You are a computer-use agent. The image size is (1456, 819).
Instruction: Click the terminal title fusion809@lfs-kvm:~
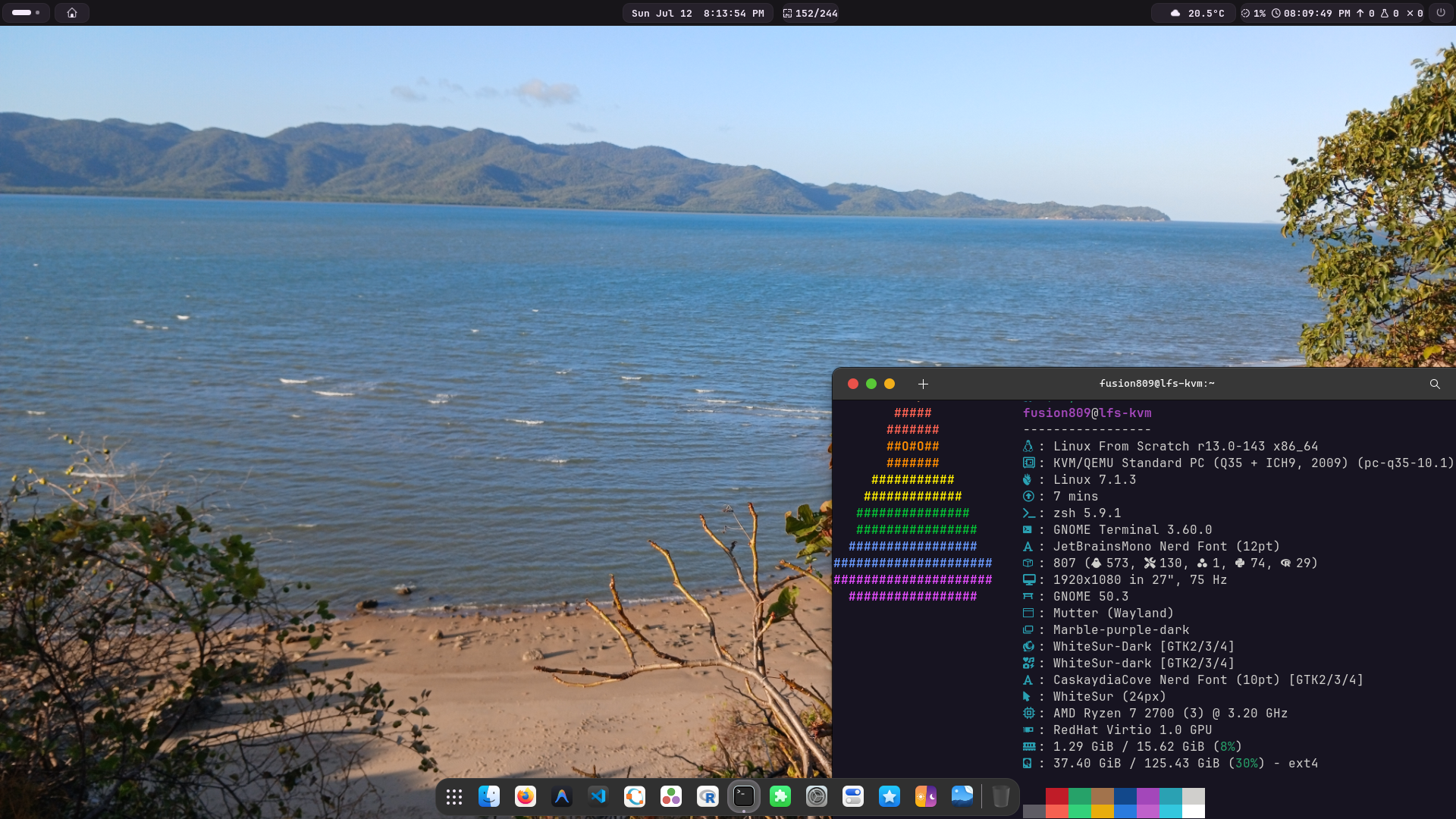pyautogui.click(x=1156, y=384)
